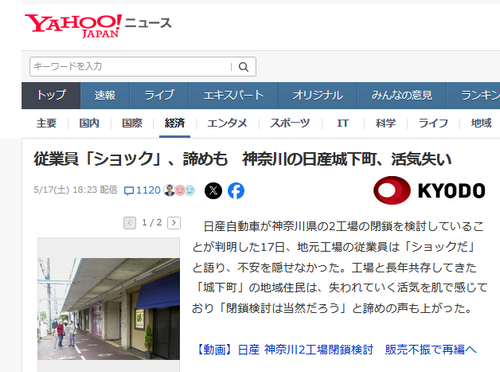Go to next photo with right chevron

coord(174,223)
